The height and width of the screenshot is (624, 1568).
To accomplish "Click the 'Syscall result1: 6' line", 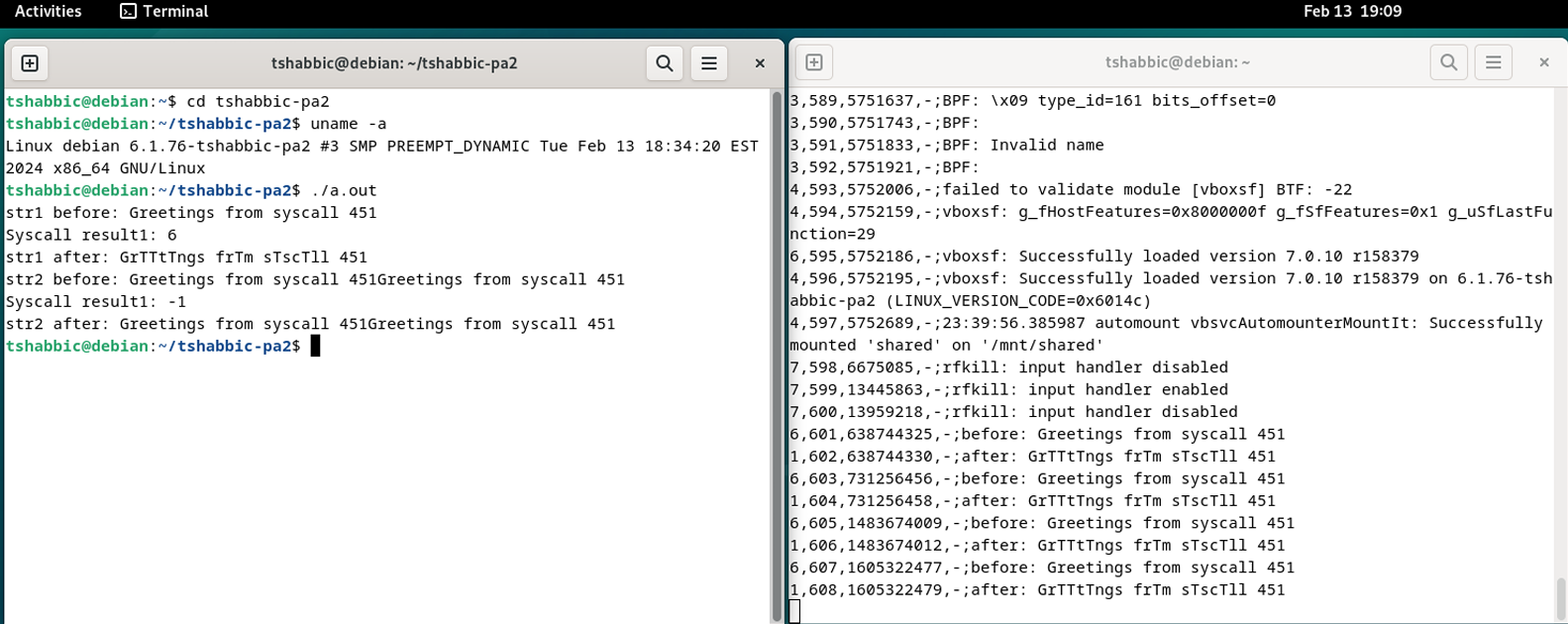I will (91, 235).
